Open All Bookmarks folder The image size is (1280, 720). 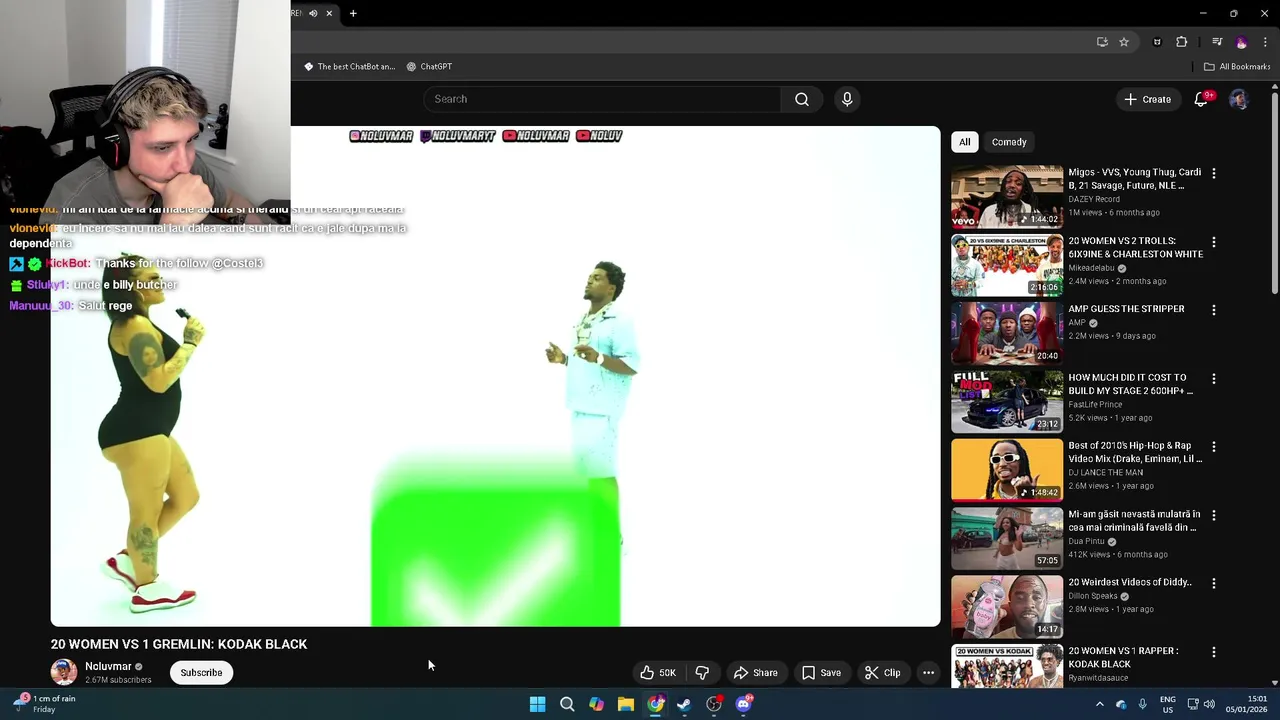(x=1237, y=67)
